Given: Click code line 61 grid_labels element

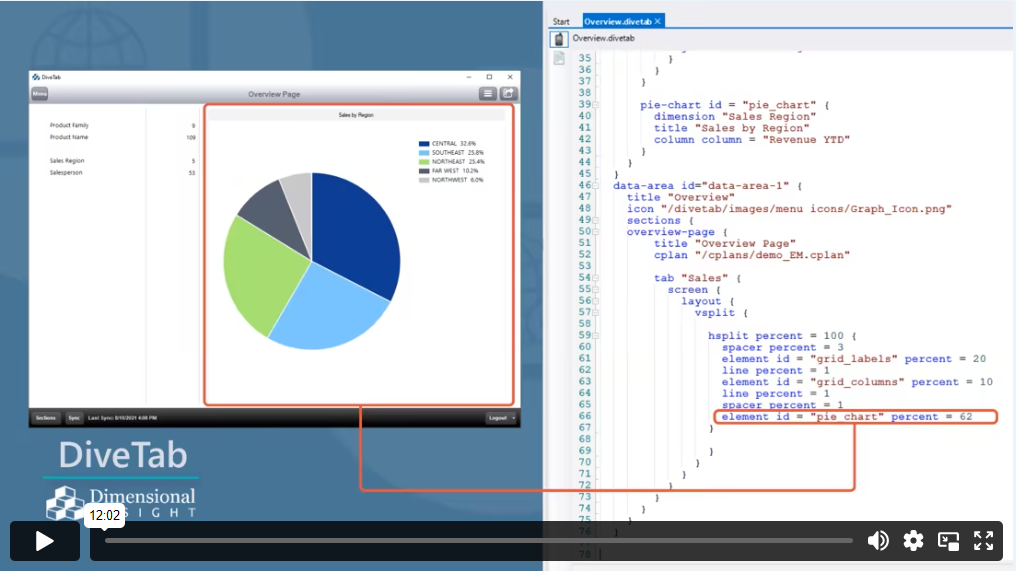Looking at the screenshot, I should tap(853, 359).
